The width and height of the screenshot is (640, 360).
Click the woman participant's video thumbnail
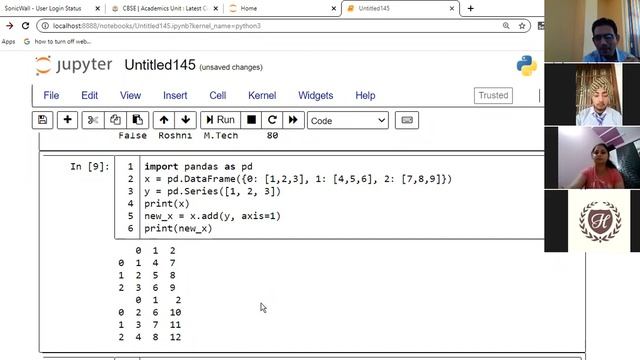point(592,158)
